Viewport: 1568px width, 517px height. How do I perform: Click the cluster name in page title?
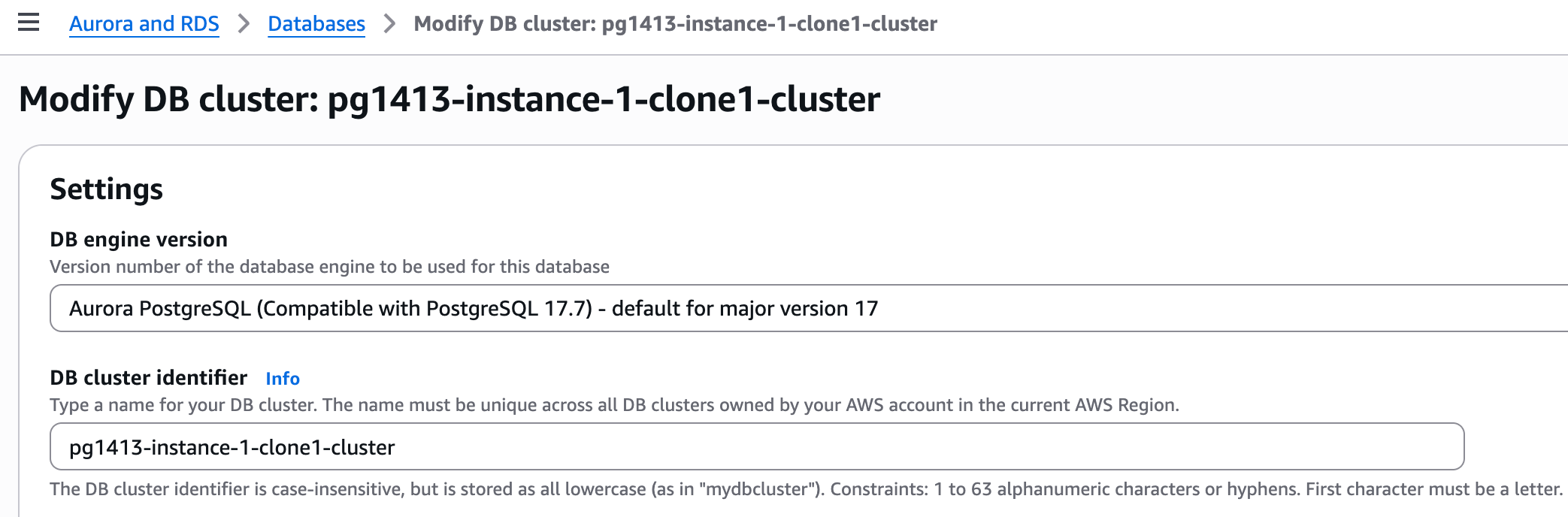604,99
